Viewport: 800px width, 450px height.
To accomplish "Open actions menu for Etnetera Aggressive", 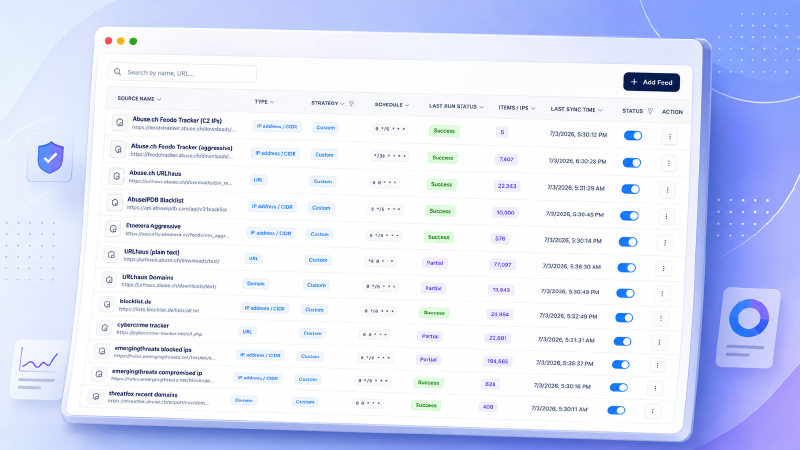I will [665, 242].
